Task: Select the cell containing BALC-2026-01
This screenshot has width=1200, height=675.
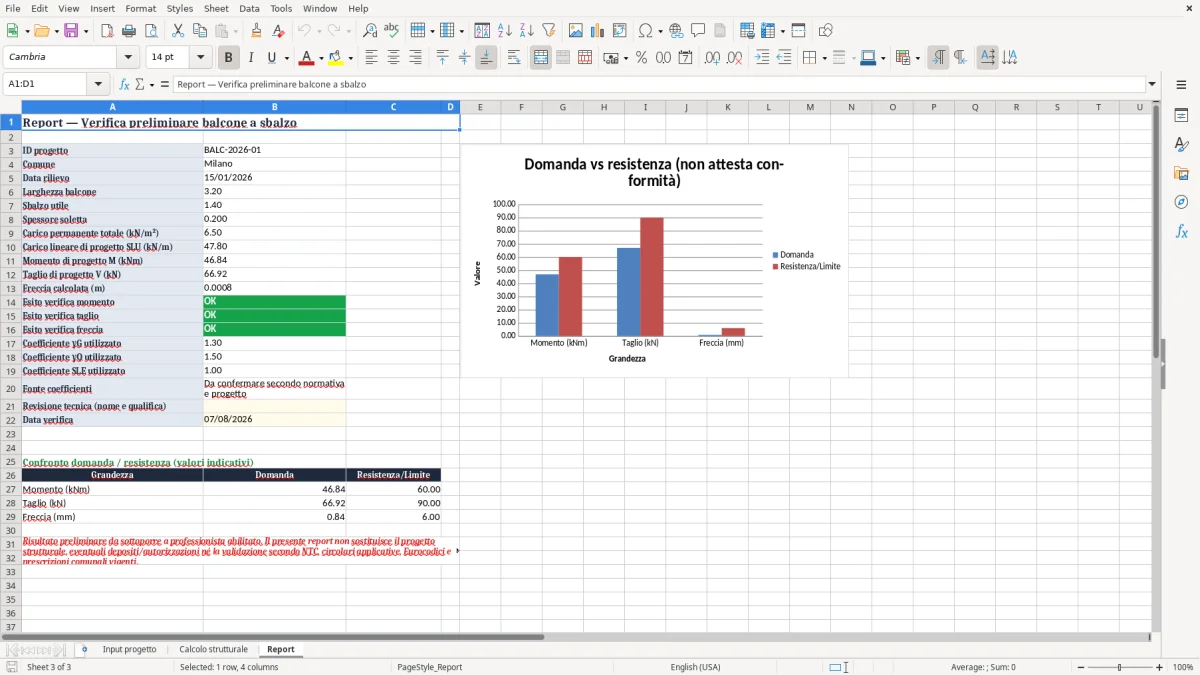Action: [x=274, y=150]
